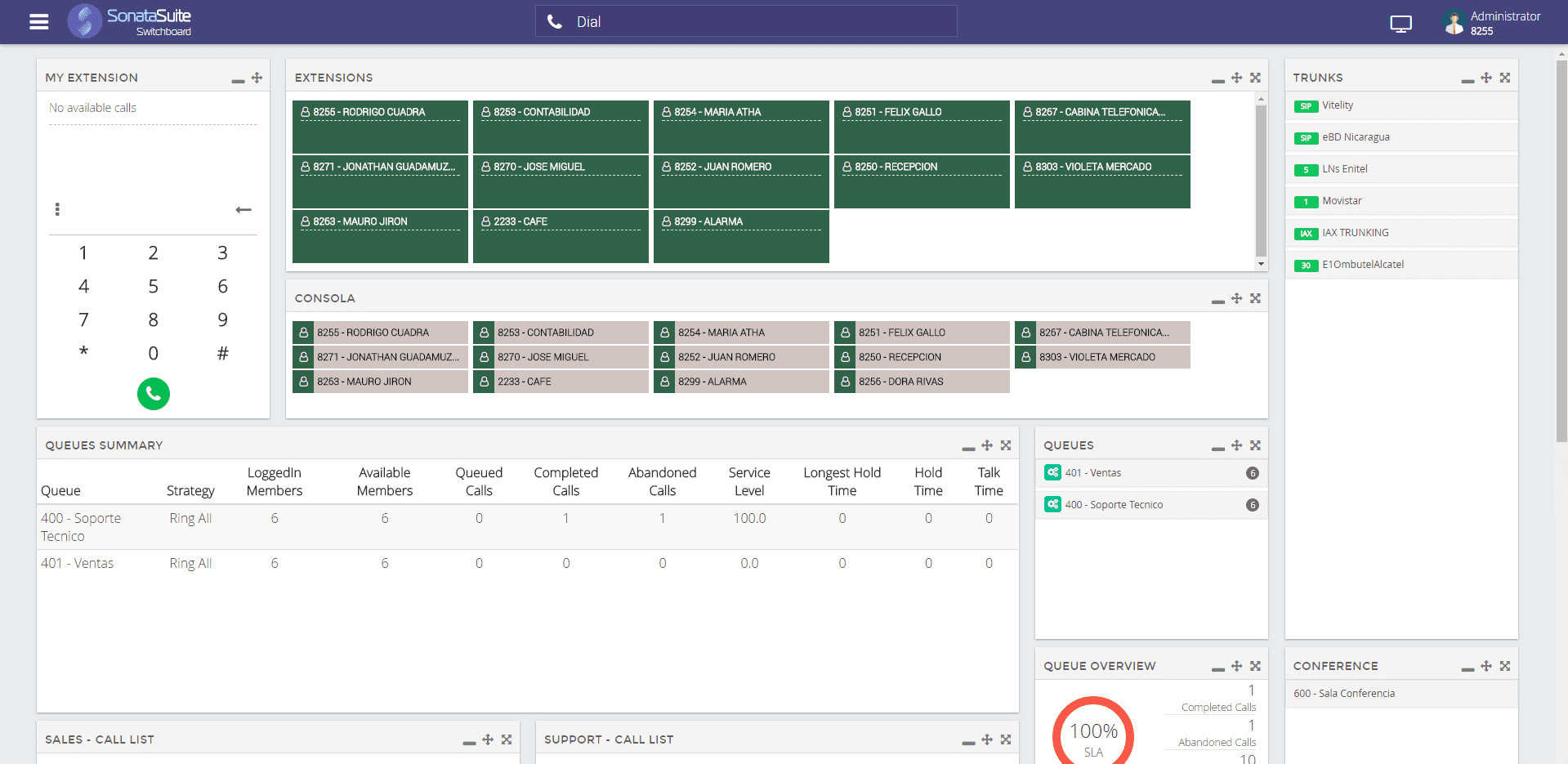Image resolution: width=1568 pixels, height=764 pixels.
Task: Open 600 - Sala Conferencia room
Action: [1401, 694]
